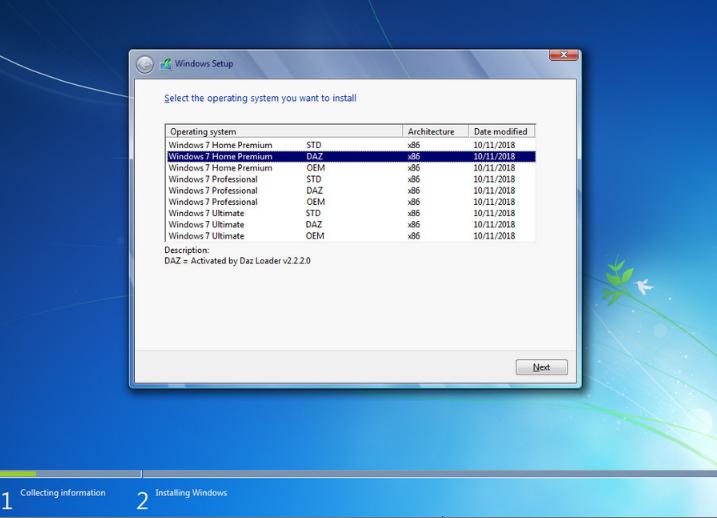Select Windows 7 Professional STD row
The width and height of the screenshot is (717, 518).
click(x=351, y=179)
